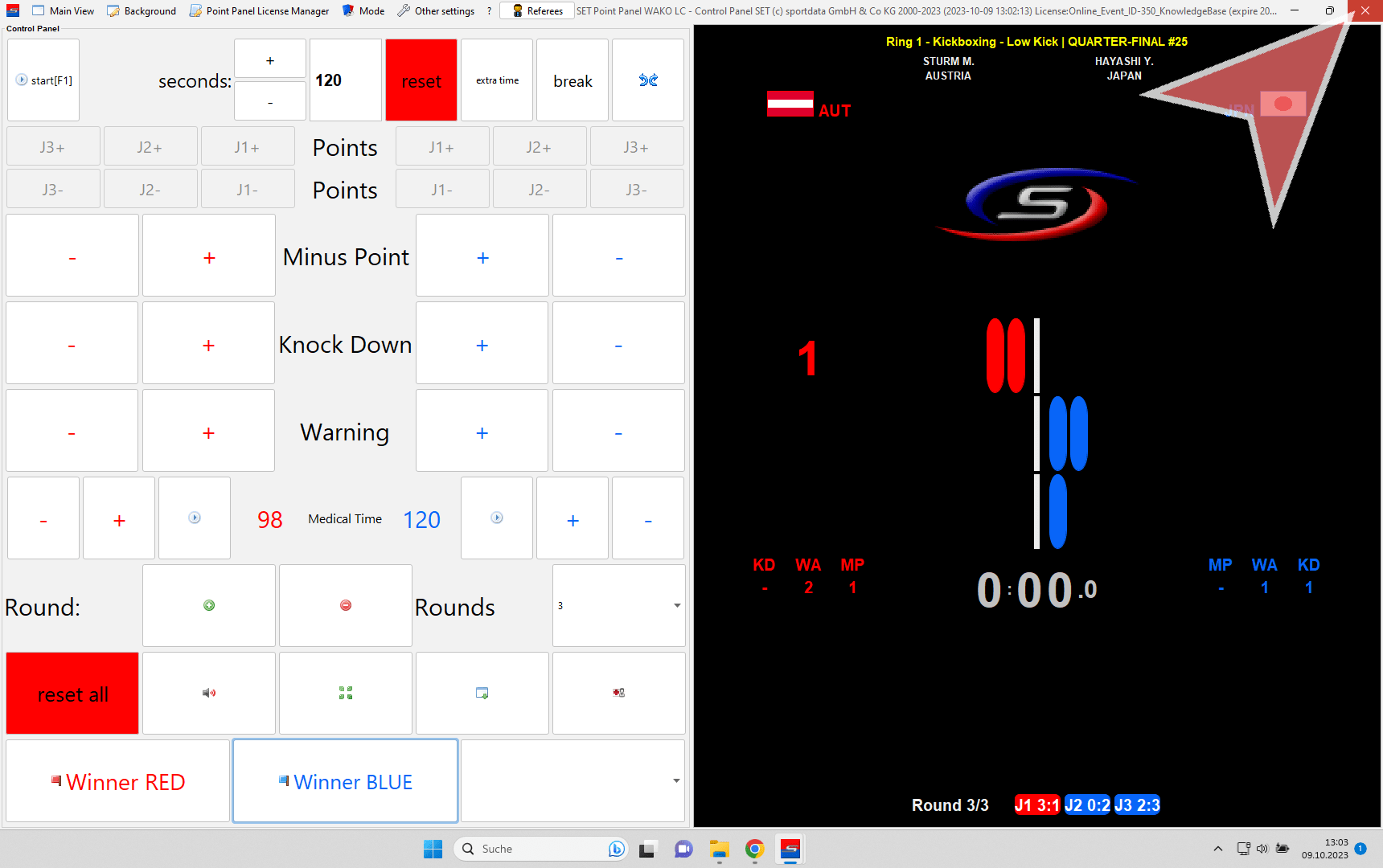Increase the seconds with the plus stepper

pyautogui.click(x=270, y=60)
